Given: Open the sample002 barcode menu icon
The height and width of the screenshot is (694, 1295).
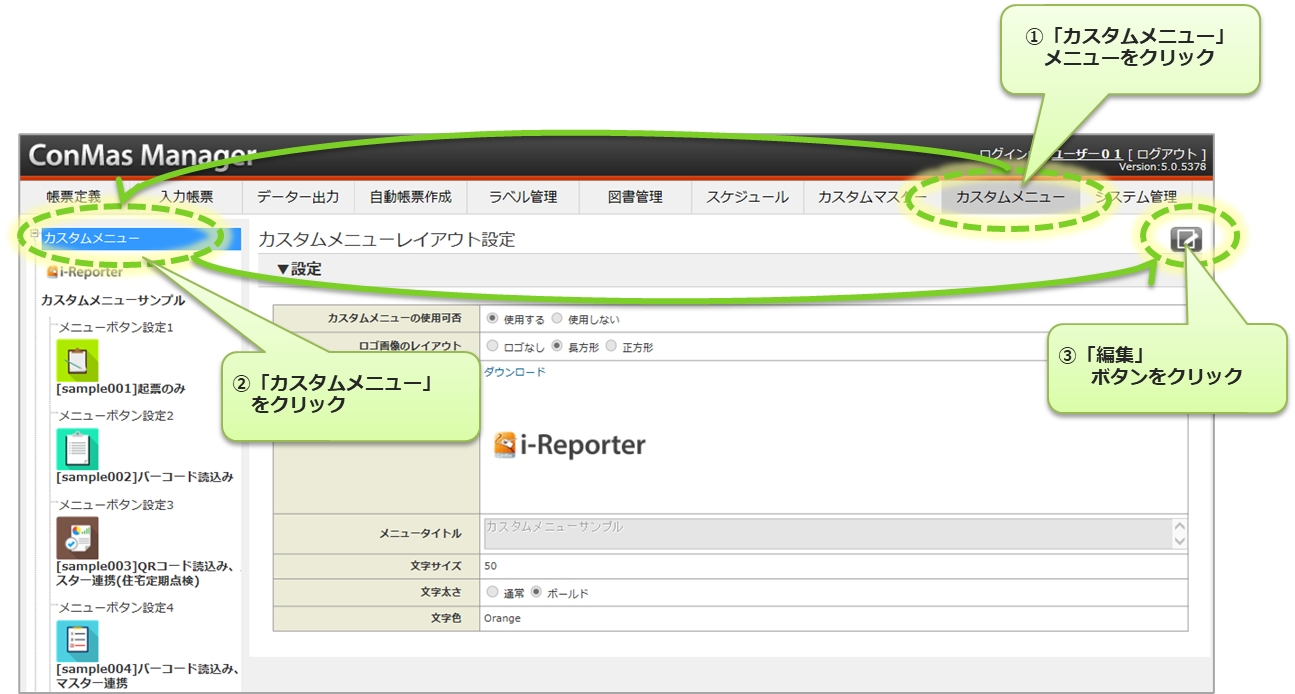Looking at the screenshot, I should [x=77, y=449].
